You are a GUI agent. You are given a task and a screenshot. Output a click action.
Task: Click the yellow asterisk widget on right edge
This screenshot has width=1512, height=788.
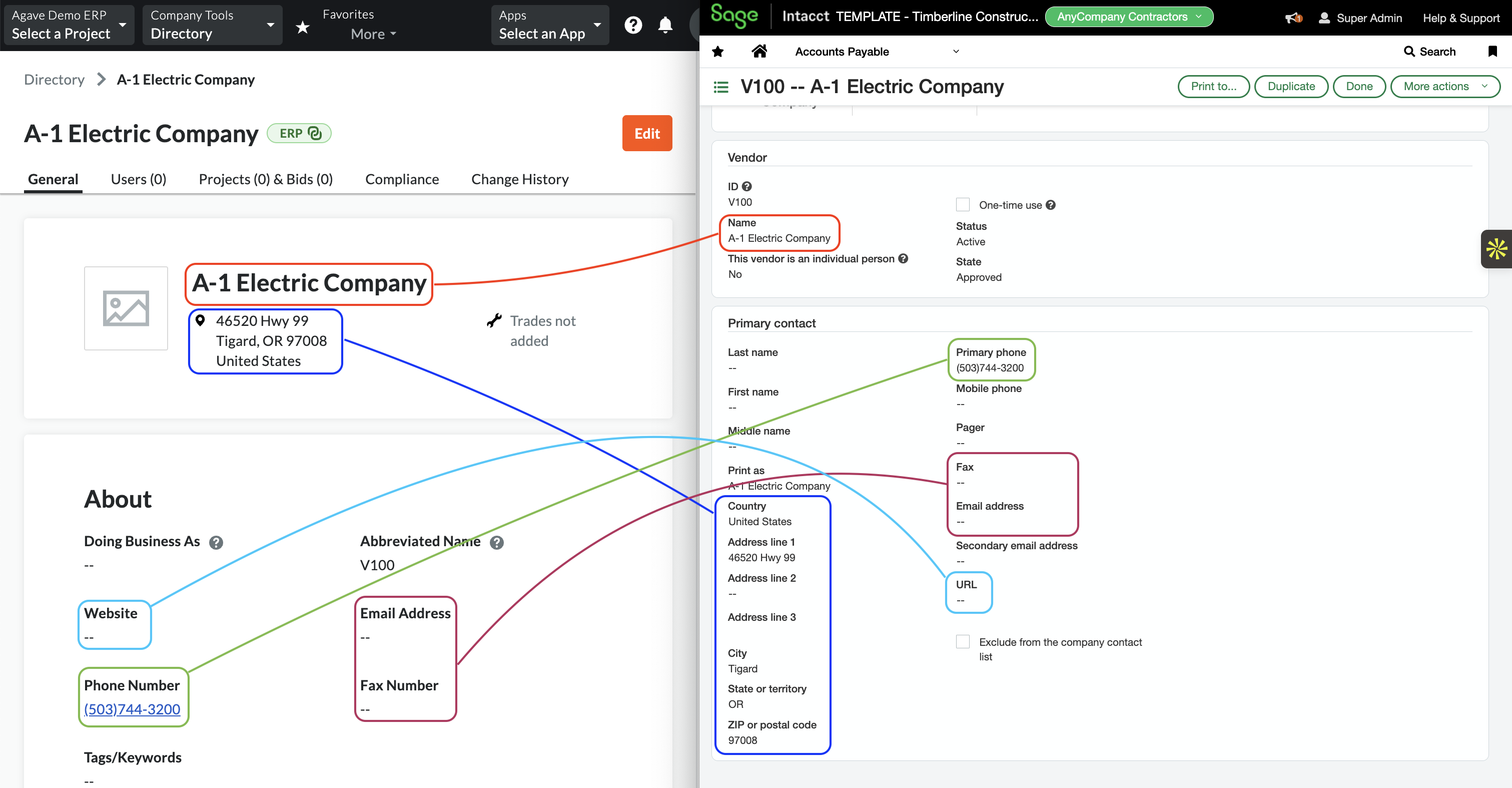(1498, 249)
